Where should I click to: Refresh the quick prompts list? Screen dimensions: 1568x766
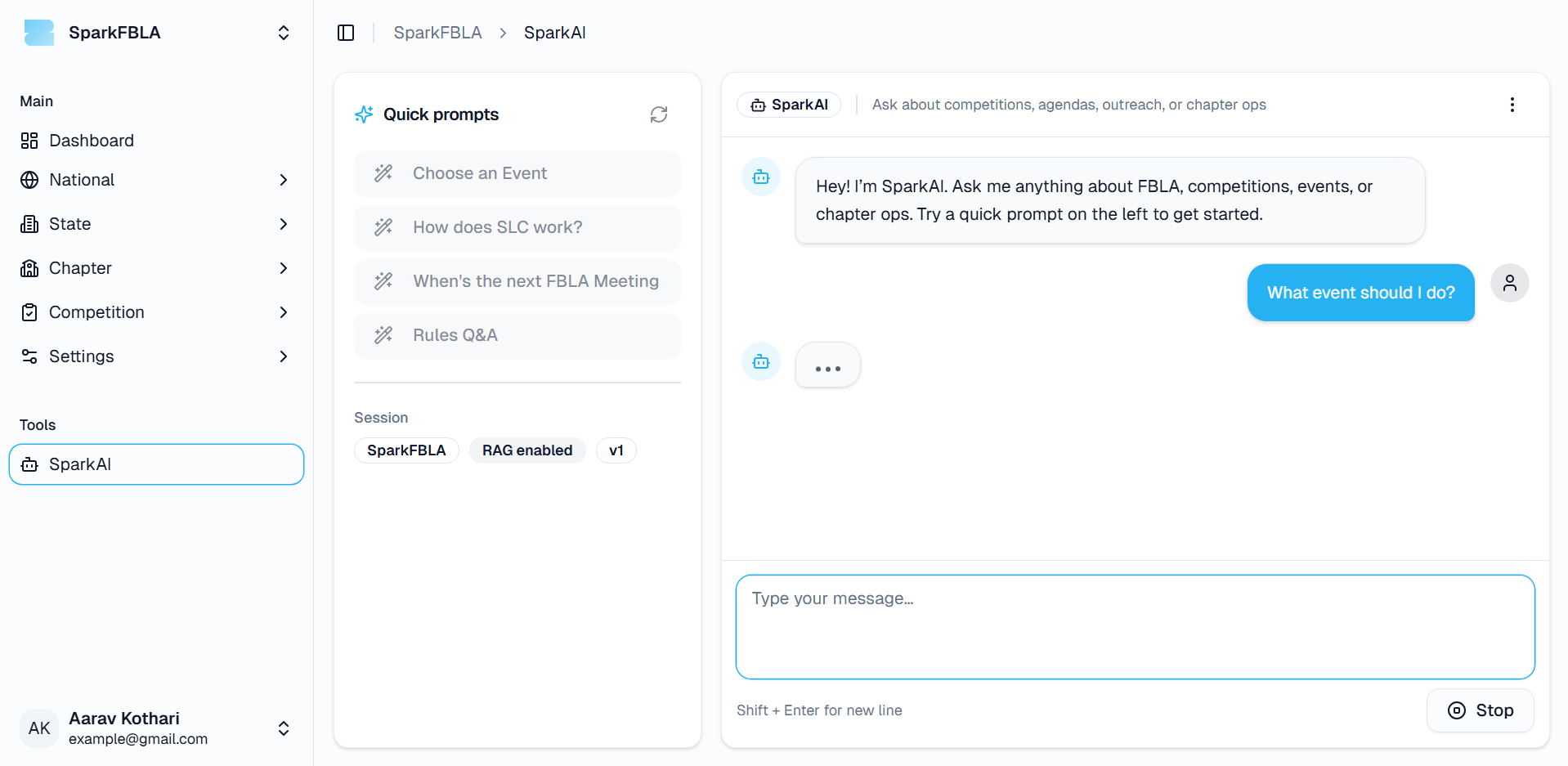pos(659,114)
